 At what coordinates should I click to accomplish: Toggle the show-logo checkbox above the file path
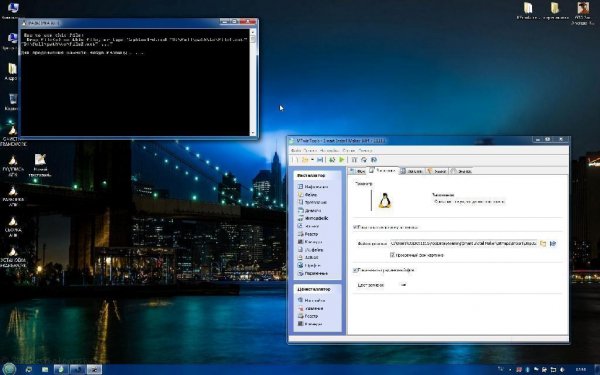tap(355, 227)
